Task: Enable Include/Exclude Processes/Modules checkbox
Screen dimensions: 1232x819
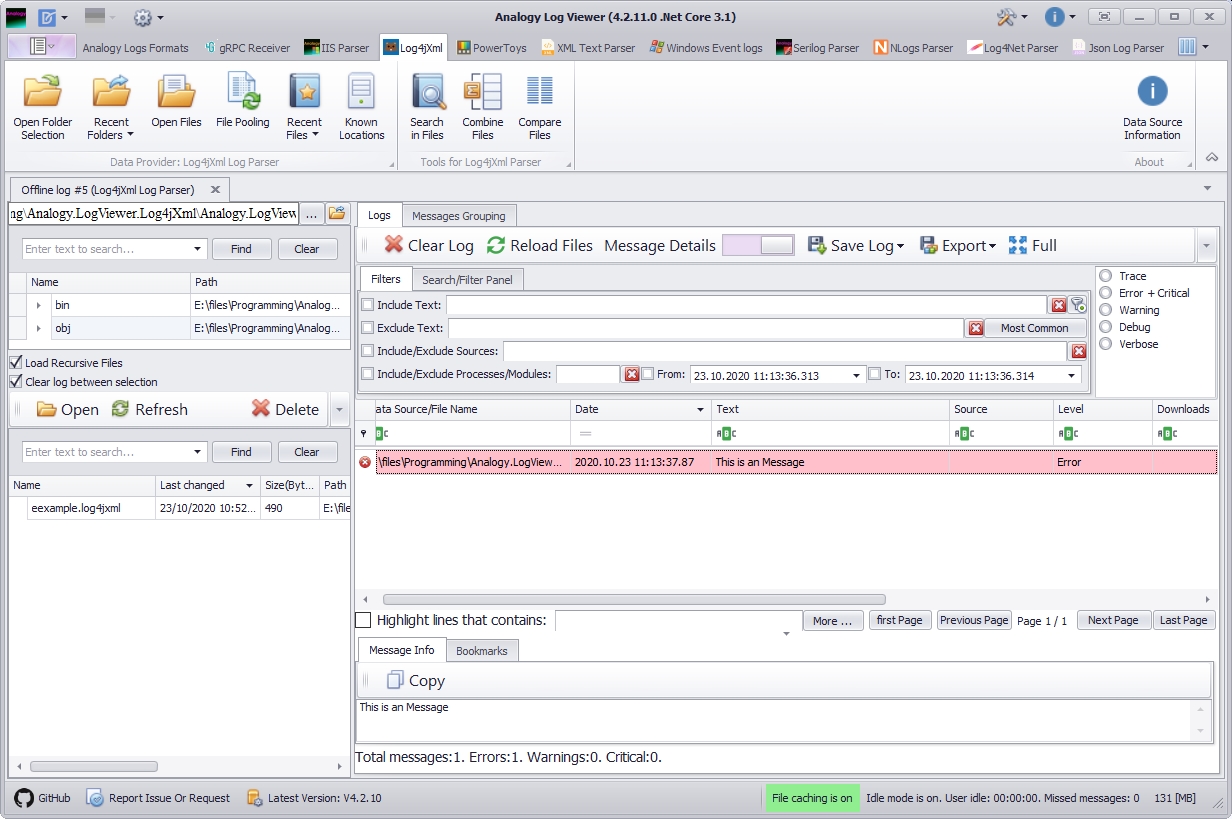Action: [x=367, y=374]
